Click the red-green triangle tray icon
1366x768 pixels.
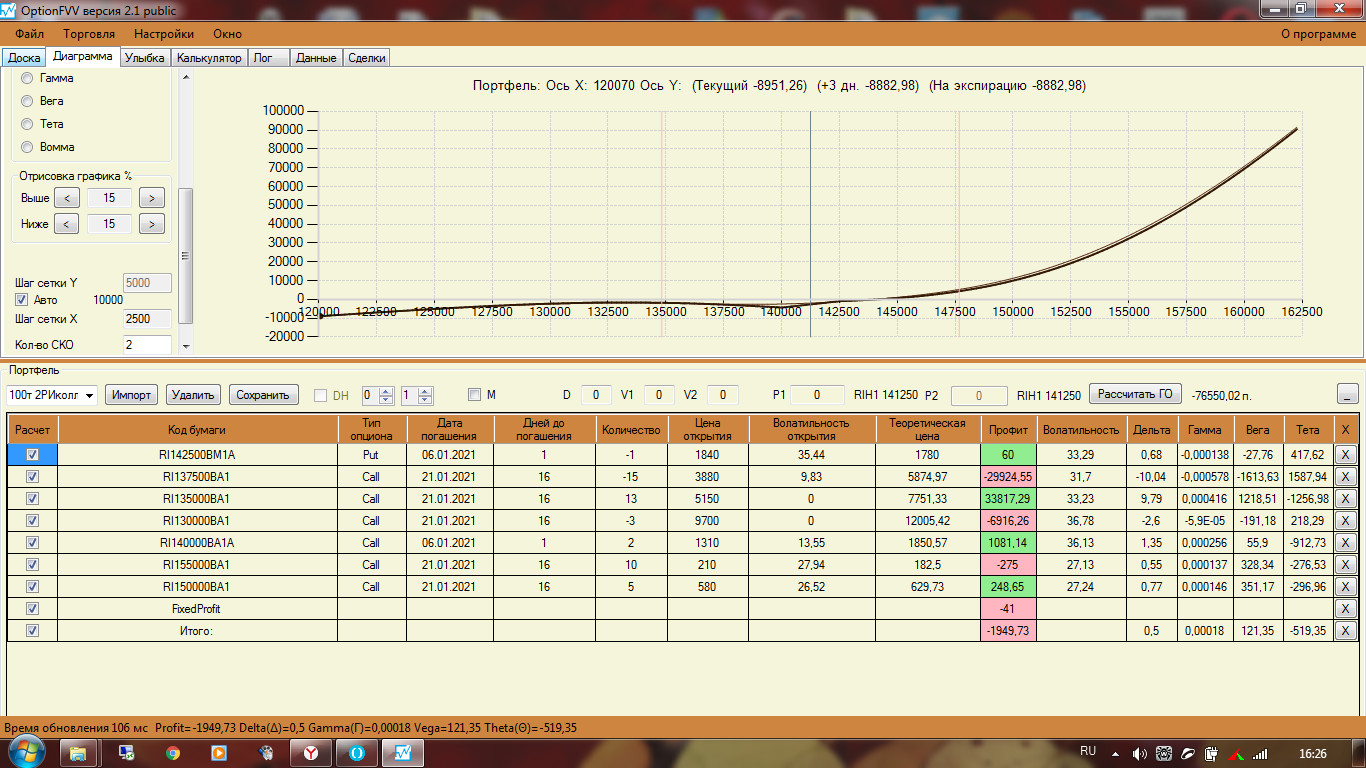(x=1236, y=753)
